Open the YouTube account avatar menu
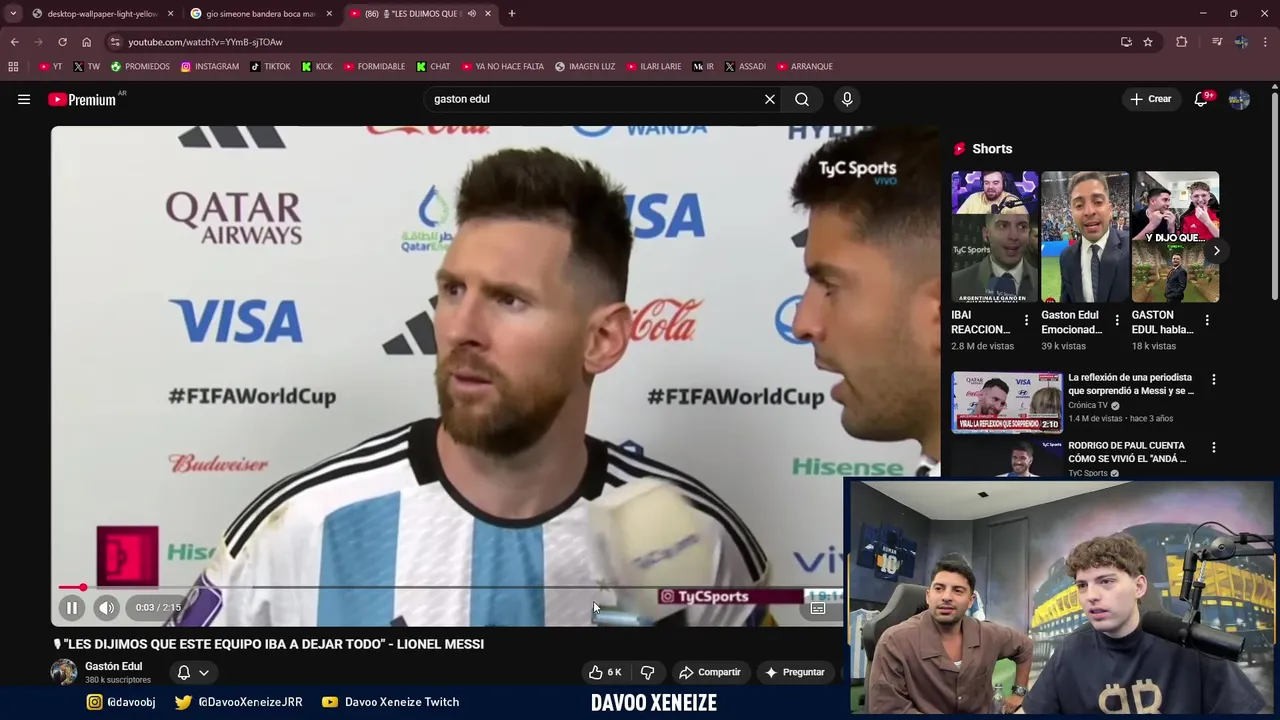Image resolution: width=1280 pixels, height=720 pixels. point(1239,99)
